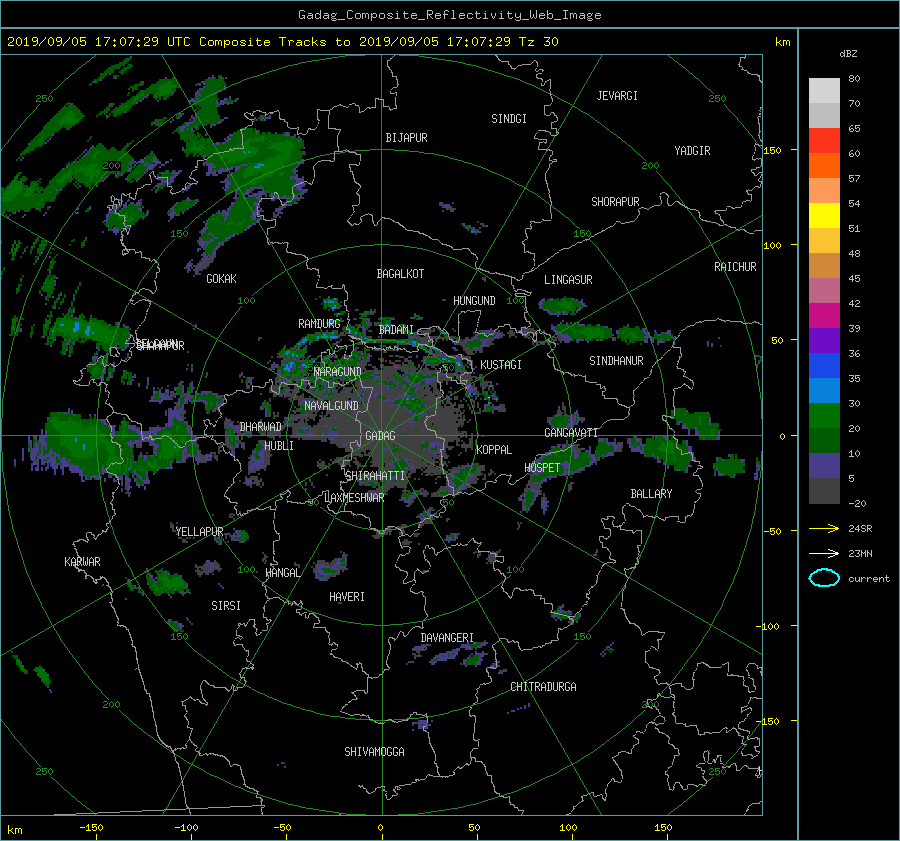Viewport: 900px width, 841px height.
Task: Select the 70-80 dBZ light gray swatch
Action: point(824,91)
